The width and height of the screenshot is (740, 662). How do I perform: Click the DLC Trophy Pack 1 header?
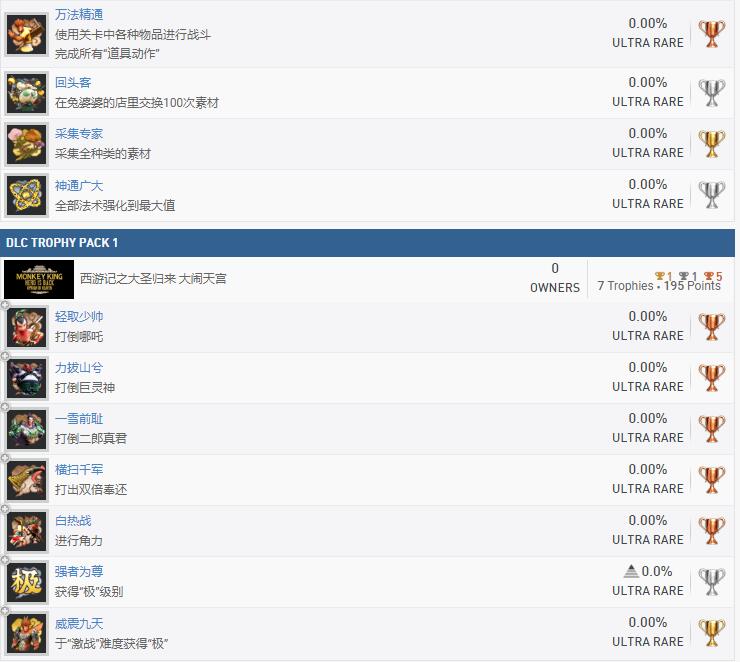coord(62,243)
